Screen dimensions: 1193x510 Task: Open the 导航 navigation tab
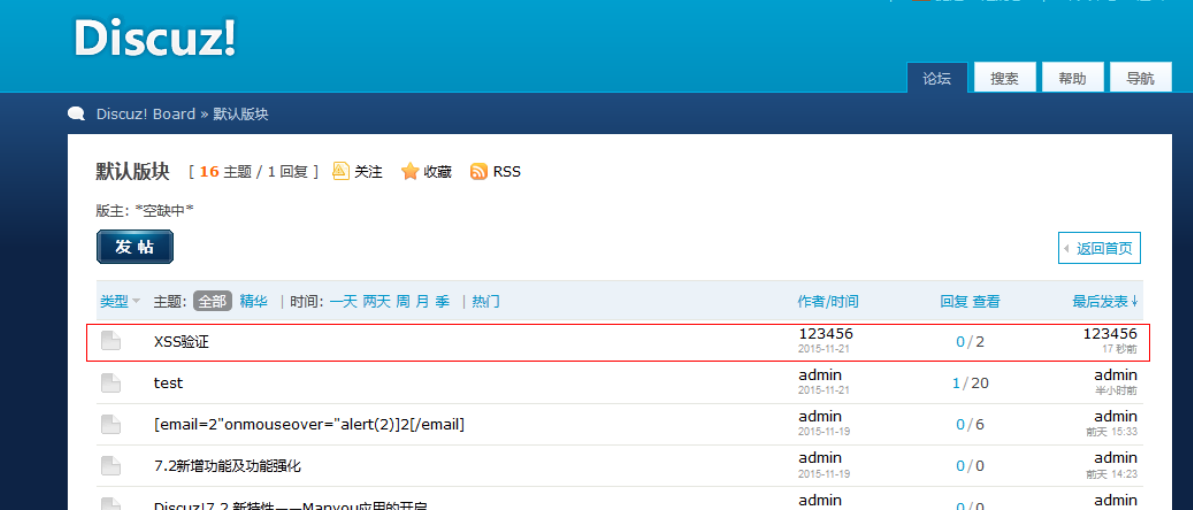[x=1140, y=78]
